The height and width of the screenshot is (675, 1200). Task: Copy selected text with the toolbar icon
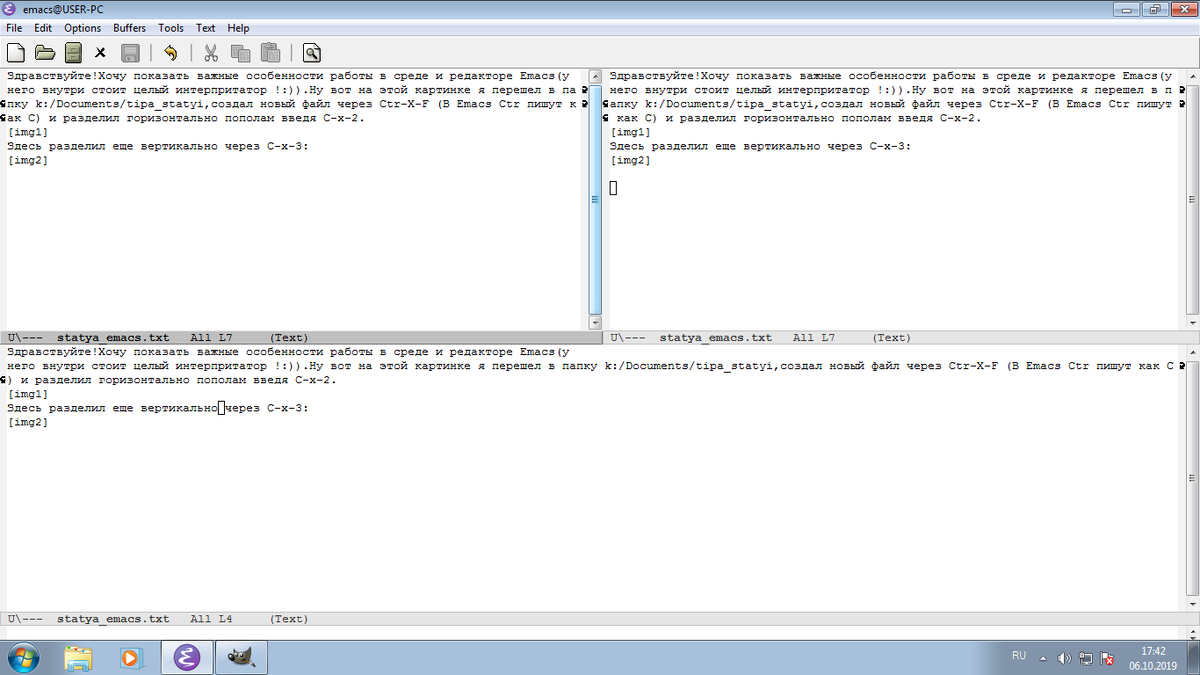point(240,53)
